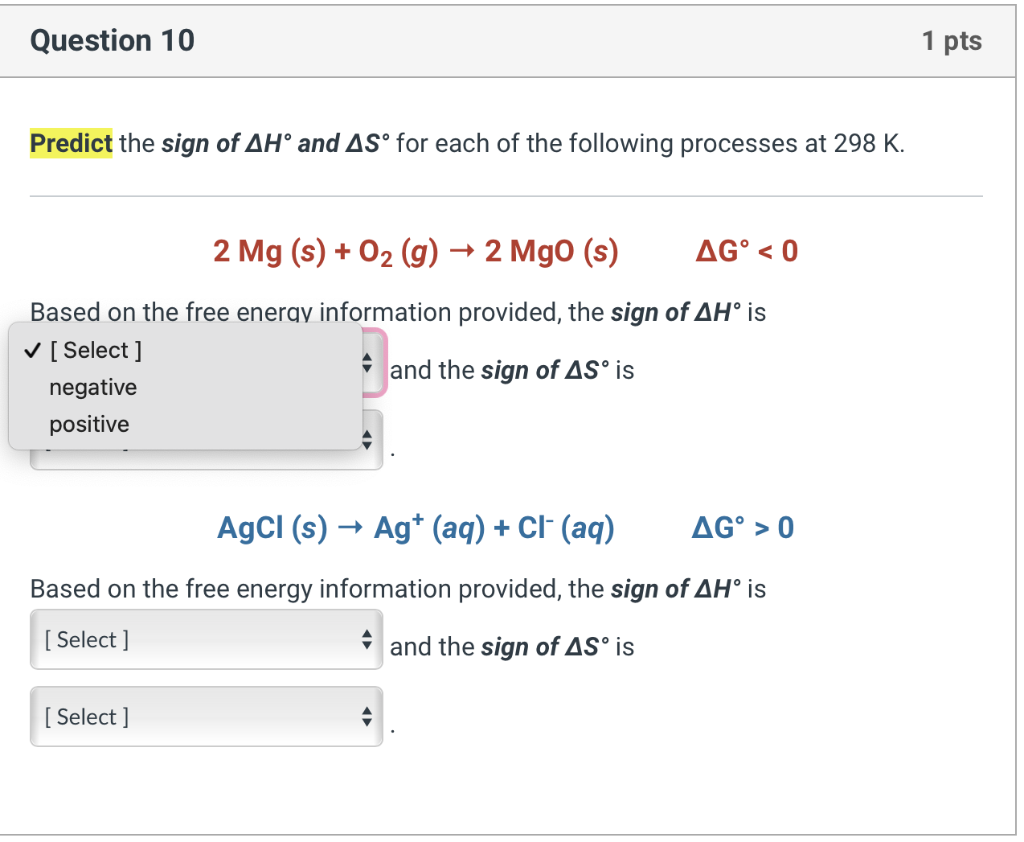Click the arrows on the partially hidden ΔS° select
The height and width of the screenshot is (842, 1024).
[369, 438]
